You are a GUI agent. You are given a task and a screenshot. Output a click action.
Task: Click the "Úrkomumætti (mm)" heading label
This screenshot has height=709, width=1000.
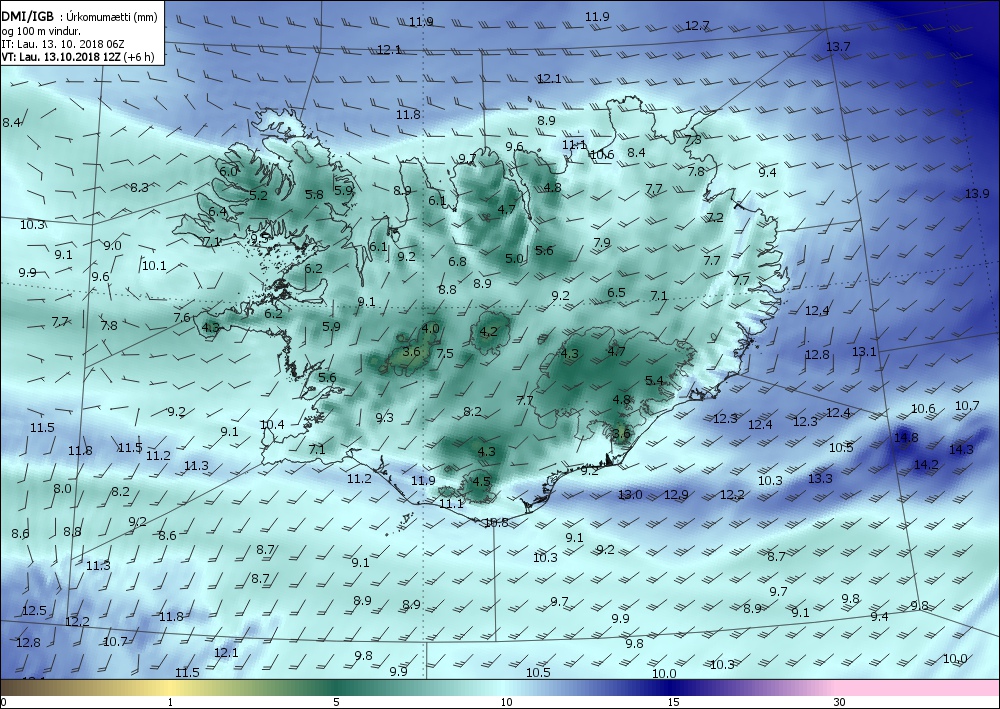point(111,17)
